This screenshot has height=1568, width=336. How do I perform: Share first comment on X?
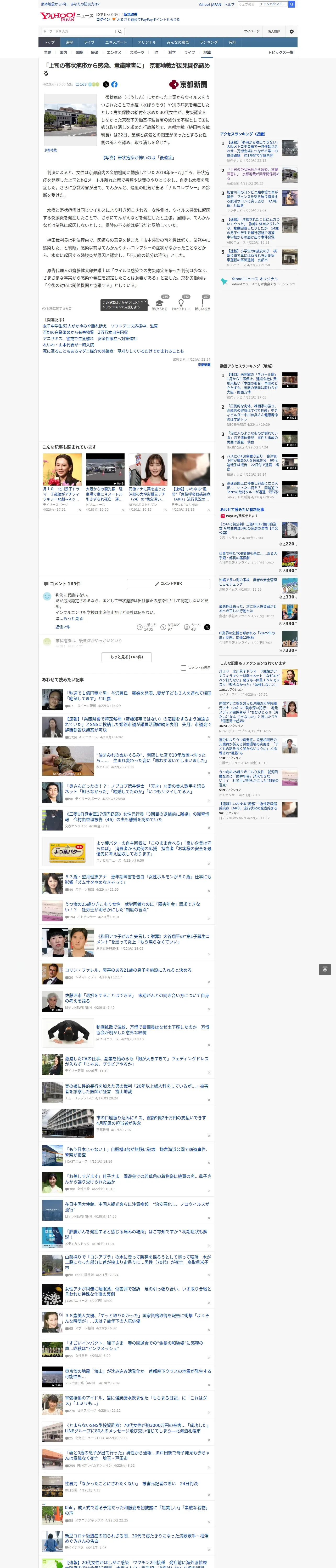(x=207, y=627)
